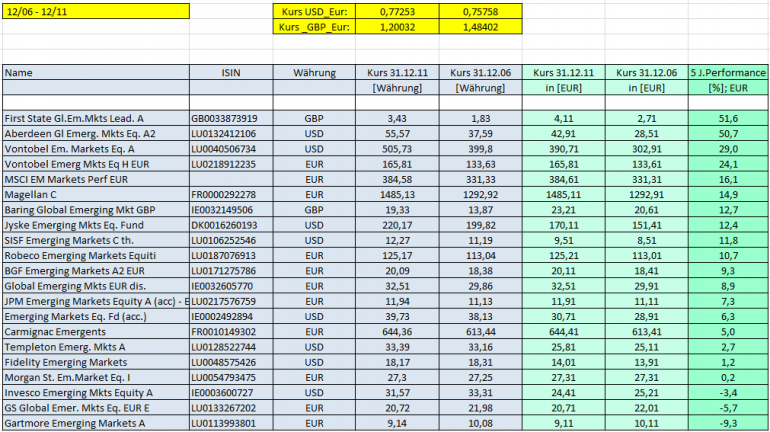Select 'Fidelity Emerging Markets' cell
Screen dimensions: 770x432
(x=96, y=362)
